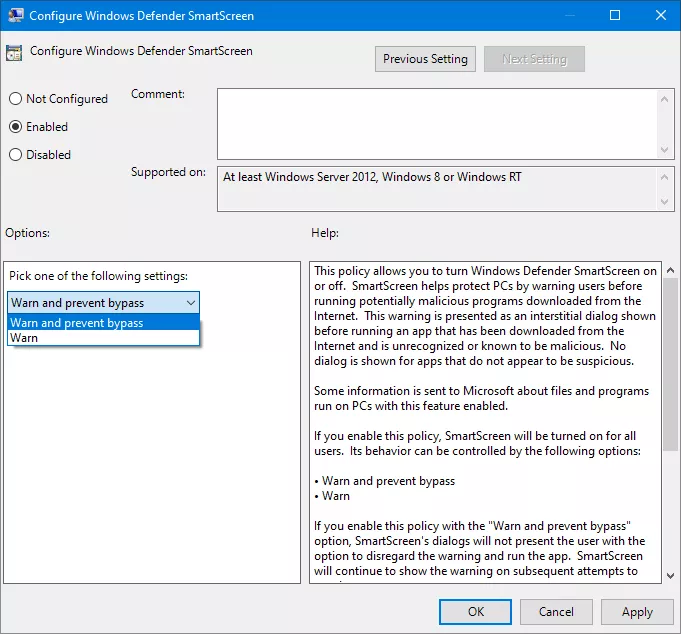Choose the 'Warn' option in dropdown list
The height and width of the screenshot is (634, 681).
point(103,337)
